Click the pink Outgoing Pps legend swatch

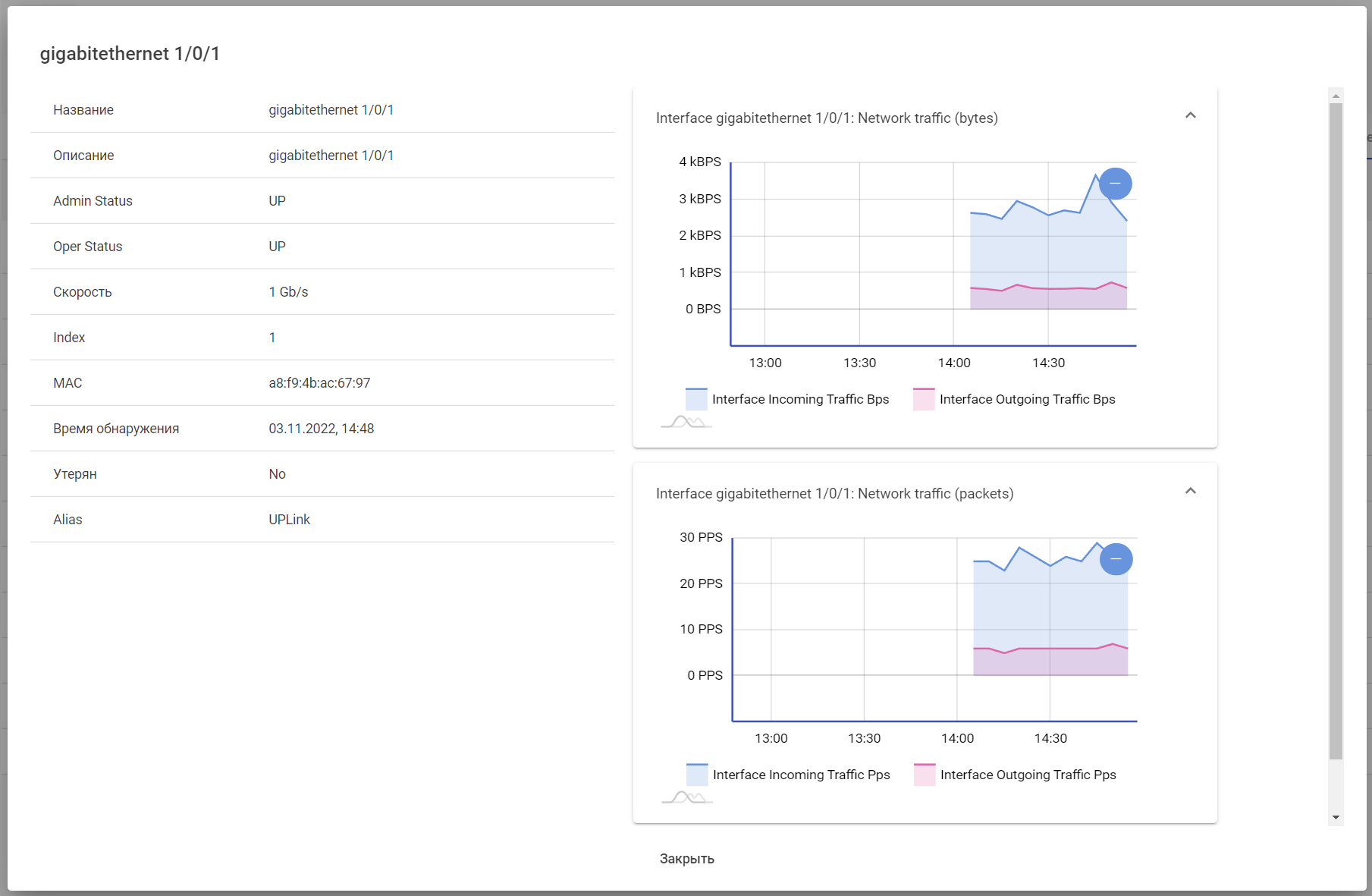925,775
